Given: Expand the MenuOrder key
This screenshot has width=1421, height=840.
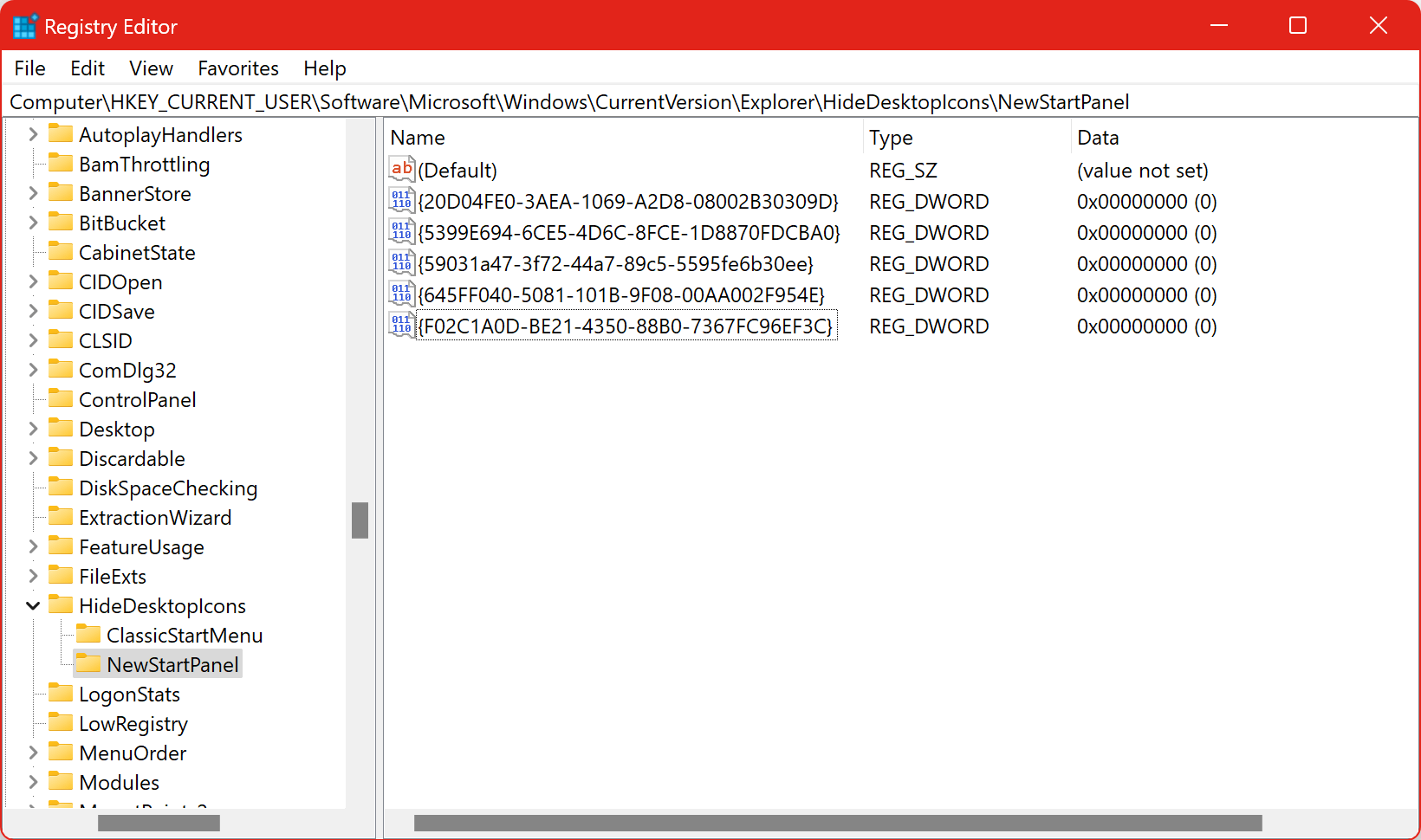Looking at the screenshot, I should tap(33, 753).
